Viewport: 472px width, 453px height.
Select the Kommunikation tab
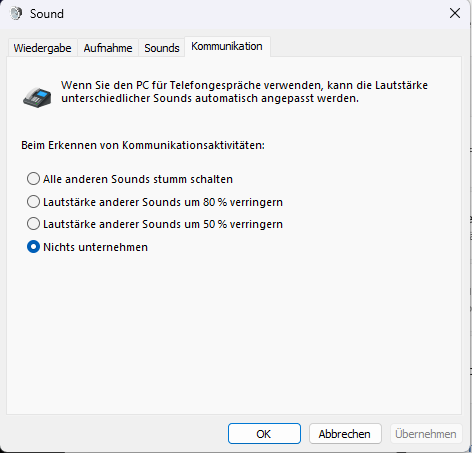227,46
